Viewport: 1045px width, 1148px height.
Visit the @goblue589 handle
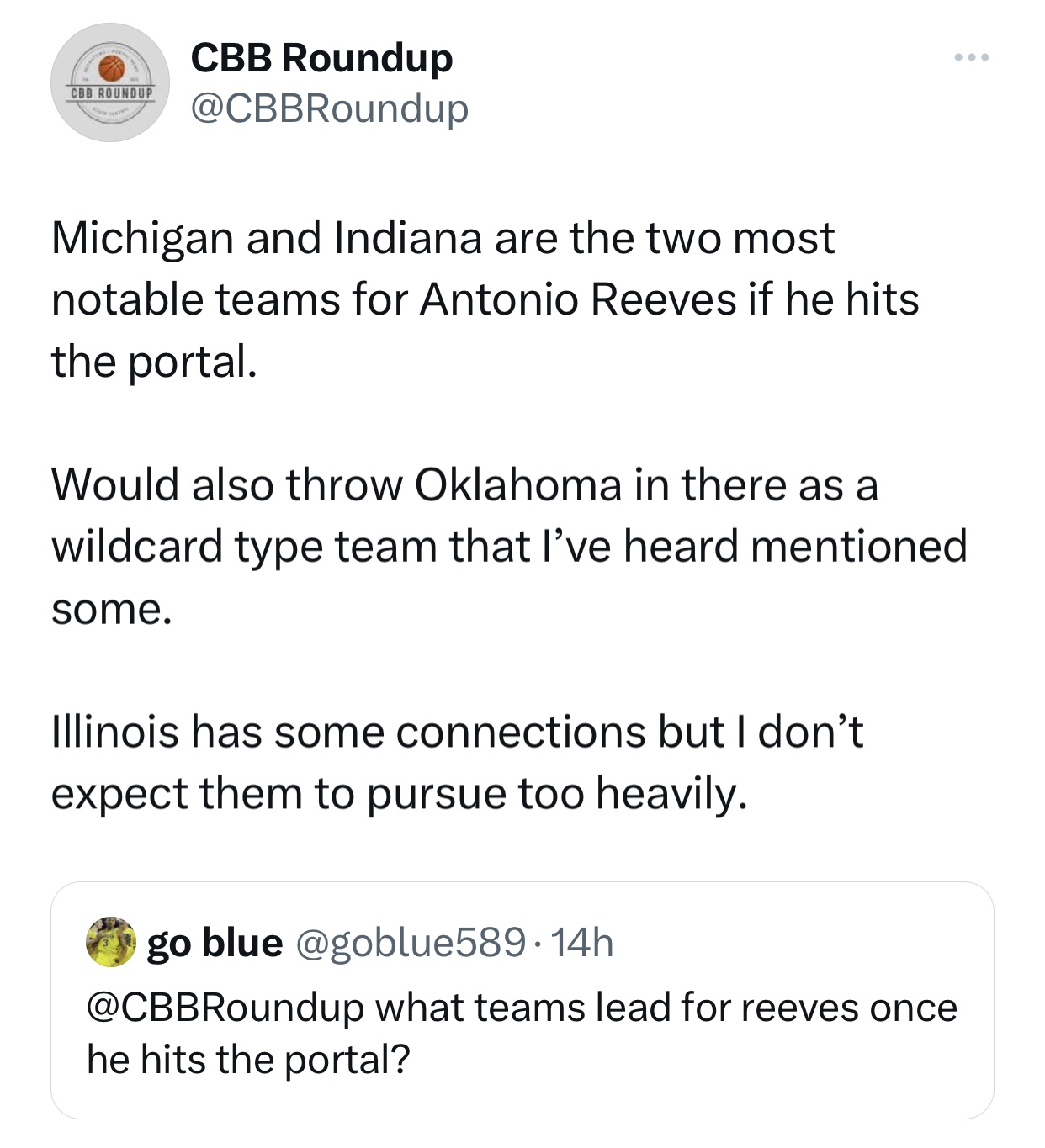[x=410, y=943]
